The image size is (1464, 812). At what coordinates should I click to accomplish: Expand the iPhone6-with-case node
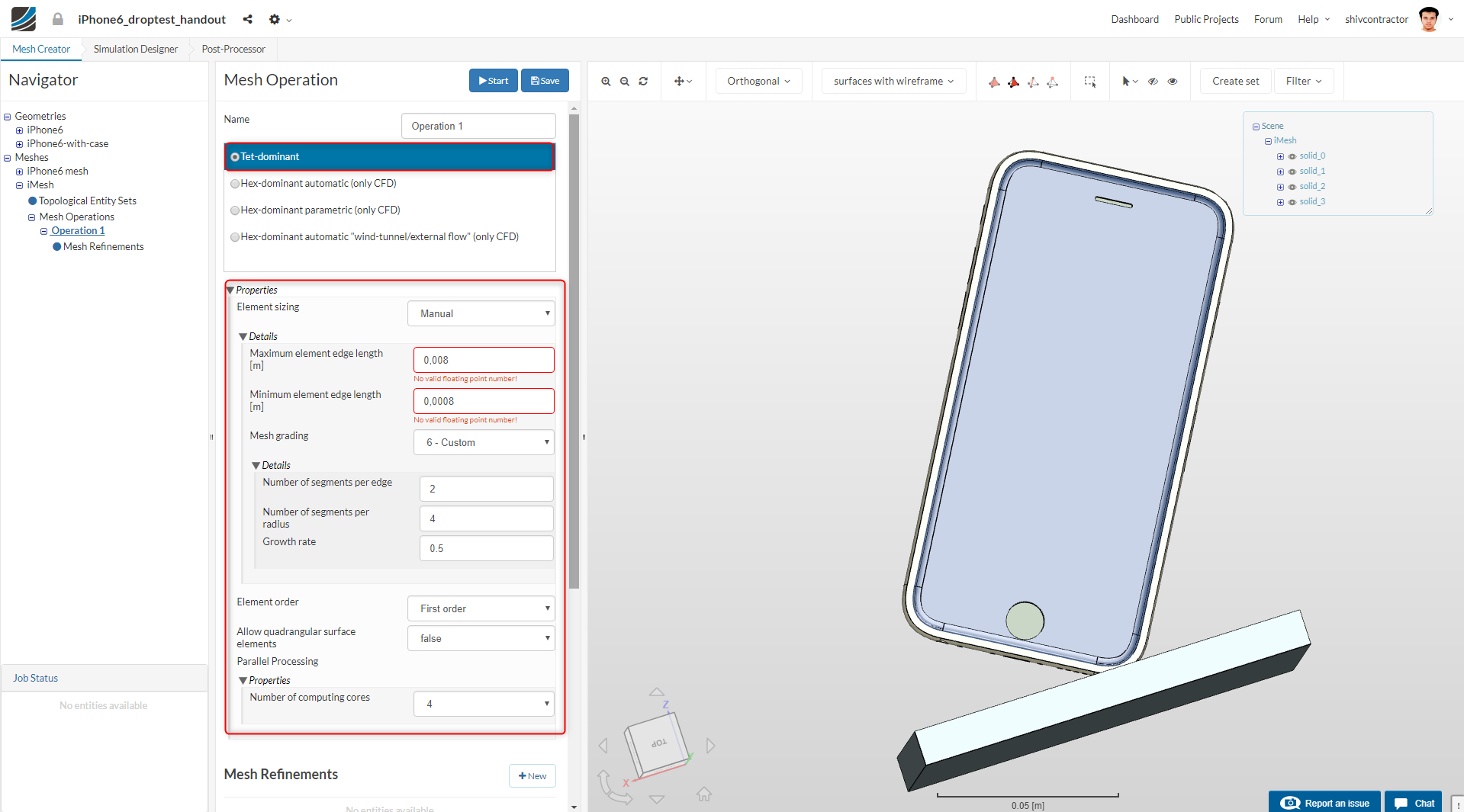[x=20, y=144]
